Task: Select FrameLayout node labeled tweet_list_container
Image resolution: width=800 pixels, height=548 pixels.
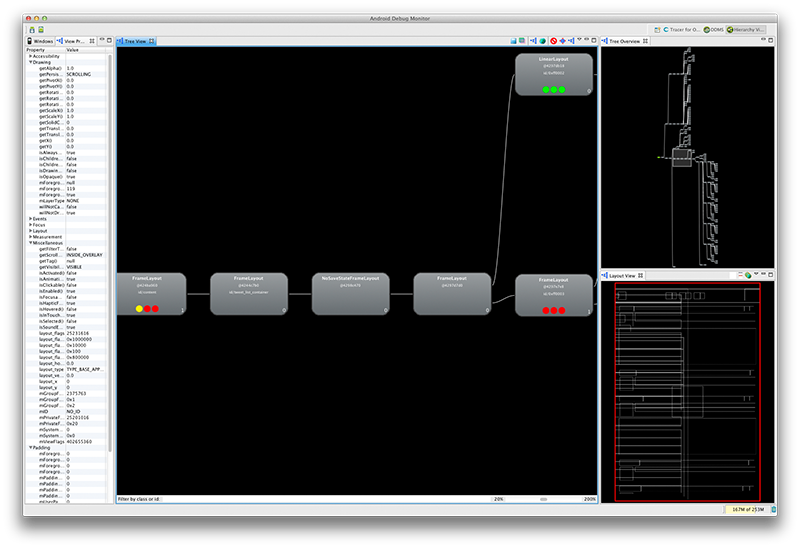Action: coord(249,294)
